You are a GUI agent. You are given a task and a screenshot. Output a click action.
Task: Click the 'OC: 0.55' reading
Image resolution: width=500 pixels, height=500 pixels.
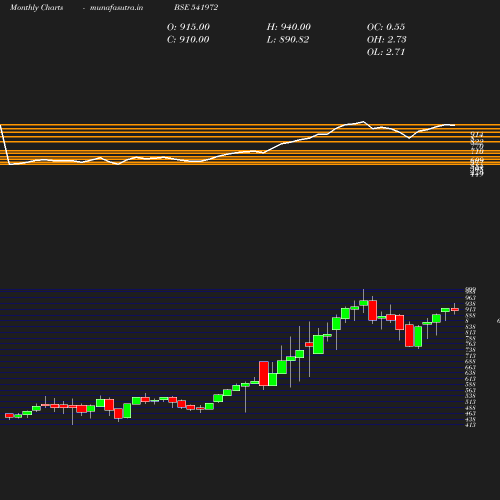tap(386, 27)
